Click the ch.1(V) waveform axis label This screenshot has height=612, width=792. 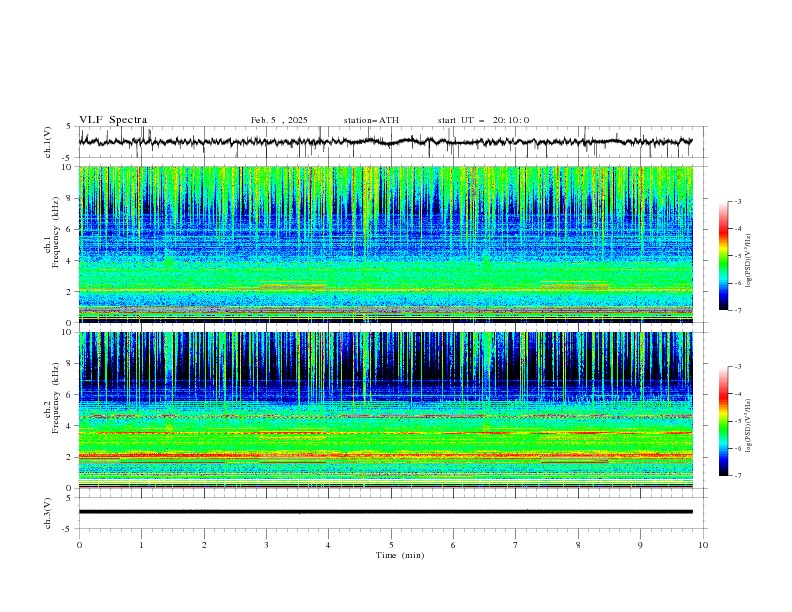[48, 142]
